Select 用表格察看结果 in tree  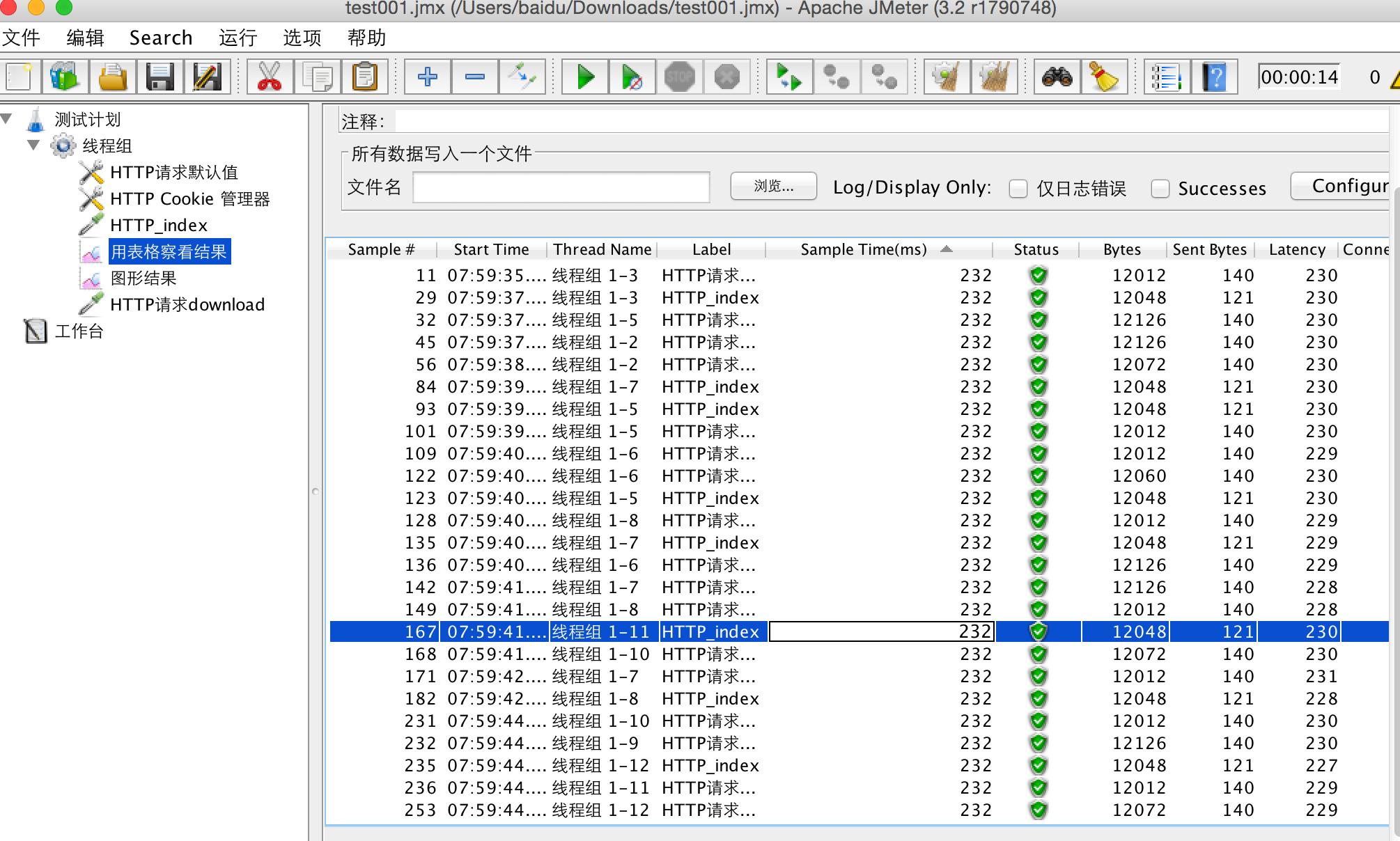pos(169,251)
